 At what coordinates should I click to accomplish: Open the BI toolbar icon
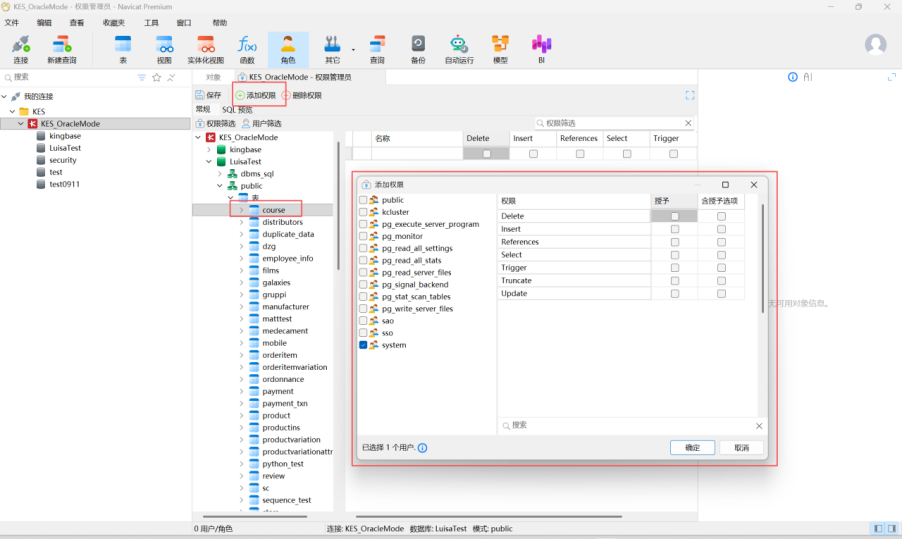[541, 47]
